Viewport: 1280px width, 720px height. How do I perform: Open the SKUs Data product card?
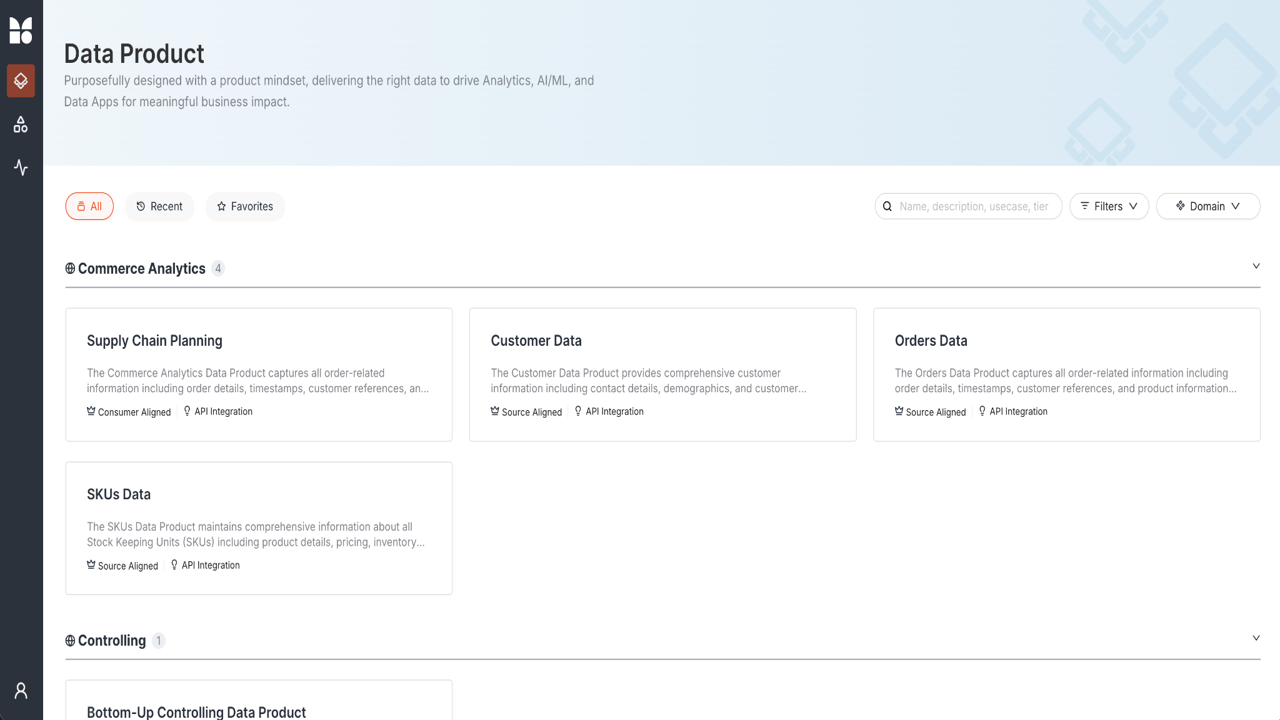point(258,528)
